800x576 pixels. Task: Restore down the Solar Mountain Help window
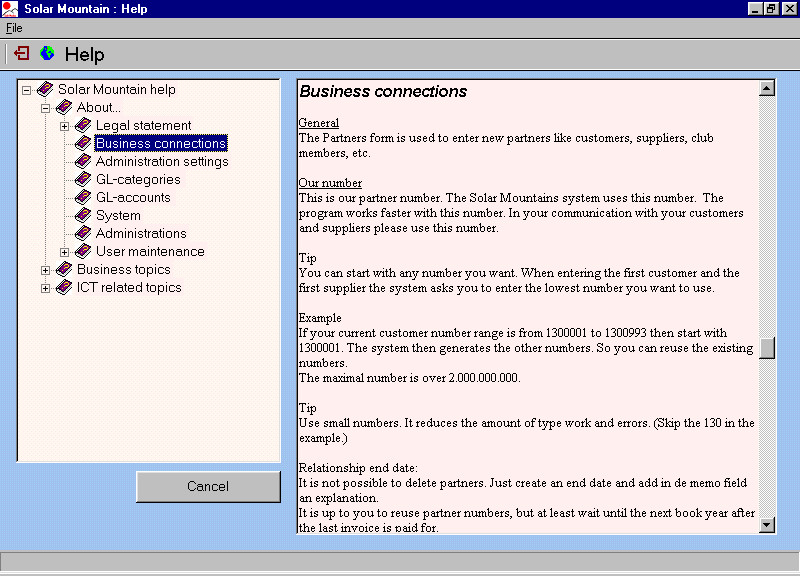[x=771, y=9]
